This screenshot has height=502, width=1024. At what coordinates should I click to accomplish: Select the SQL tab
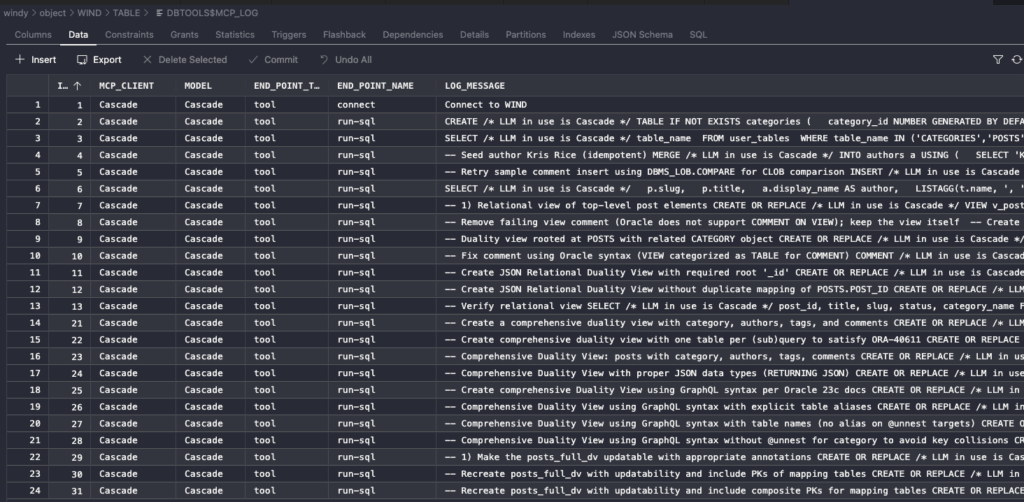pos(698,35)
